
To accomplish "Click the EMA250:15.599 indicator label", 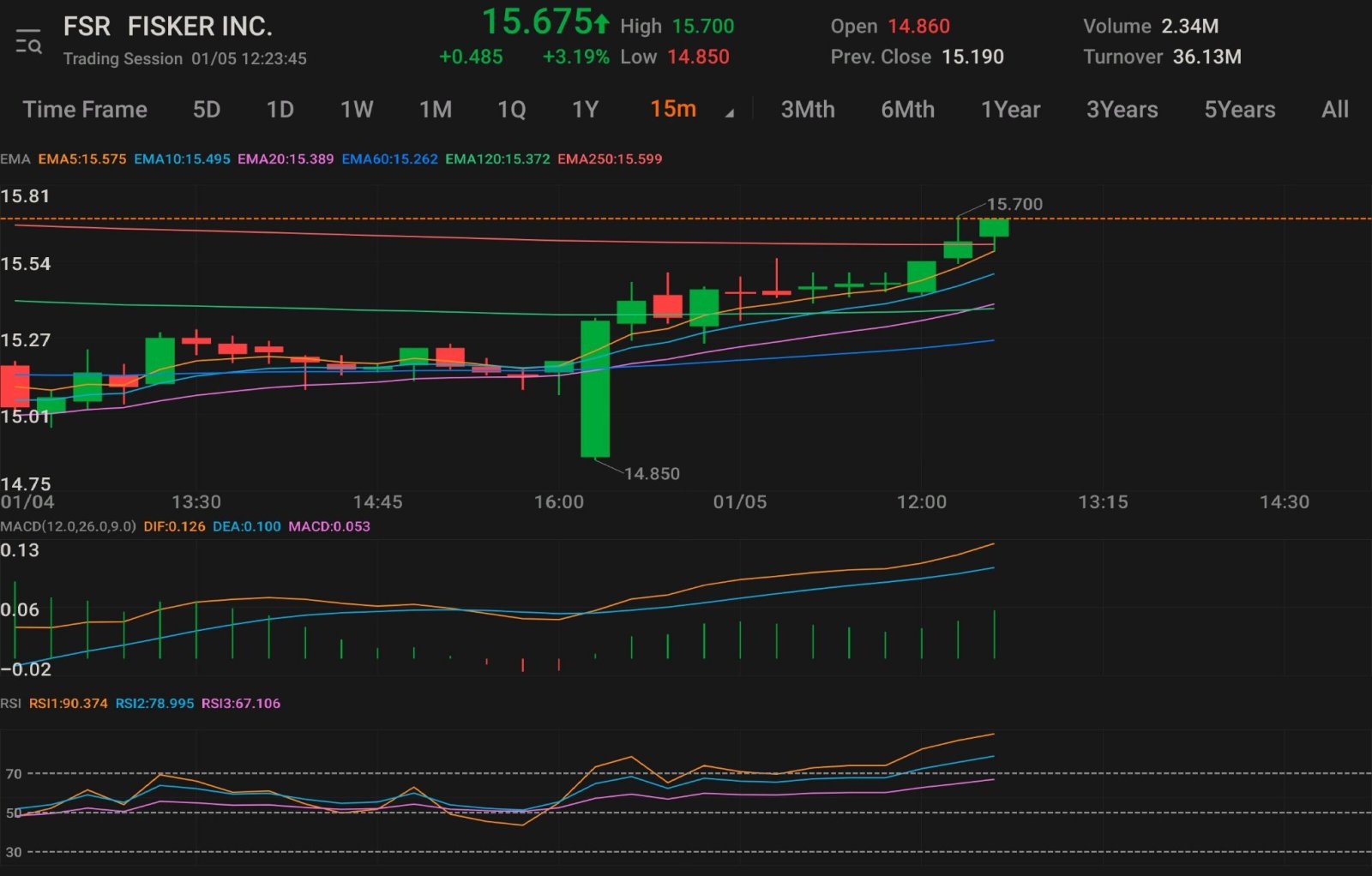I will 610,159.
